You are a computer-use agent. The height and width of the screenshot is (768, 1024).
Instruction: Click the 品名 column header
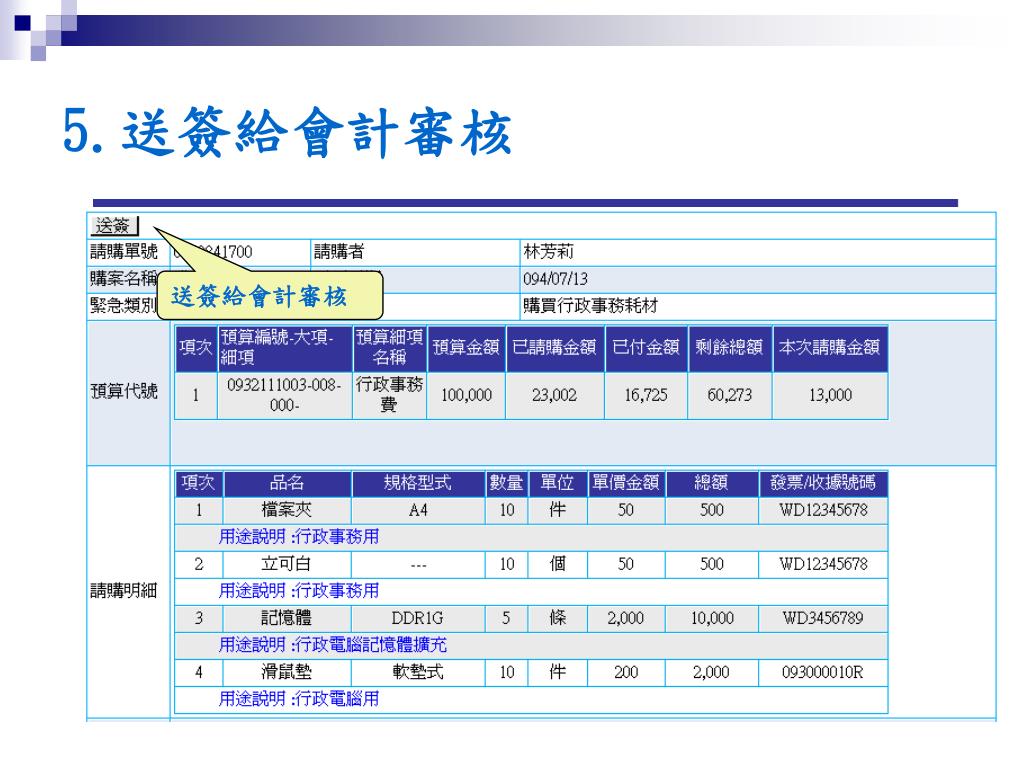tap(287, 483)
